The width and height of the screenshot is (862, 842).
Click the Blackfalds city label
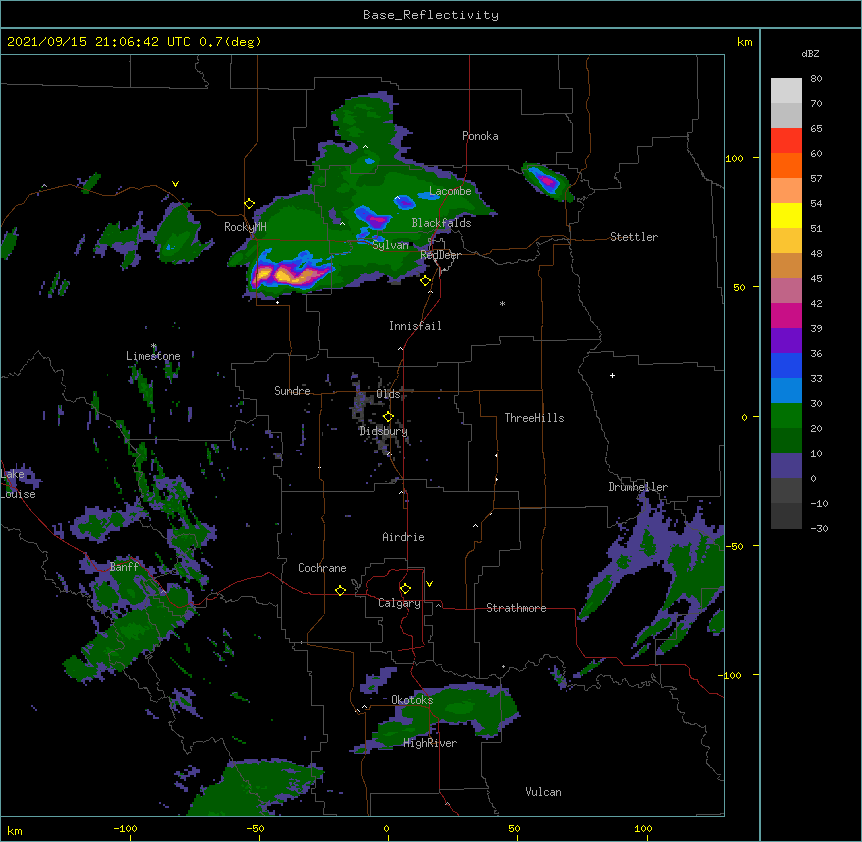point(441,223)
